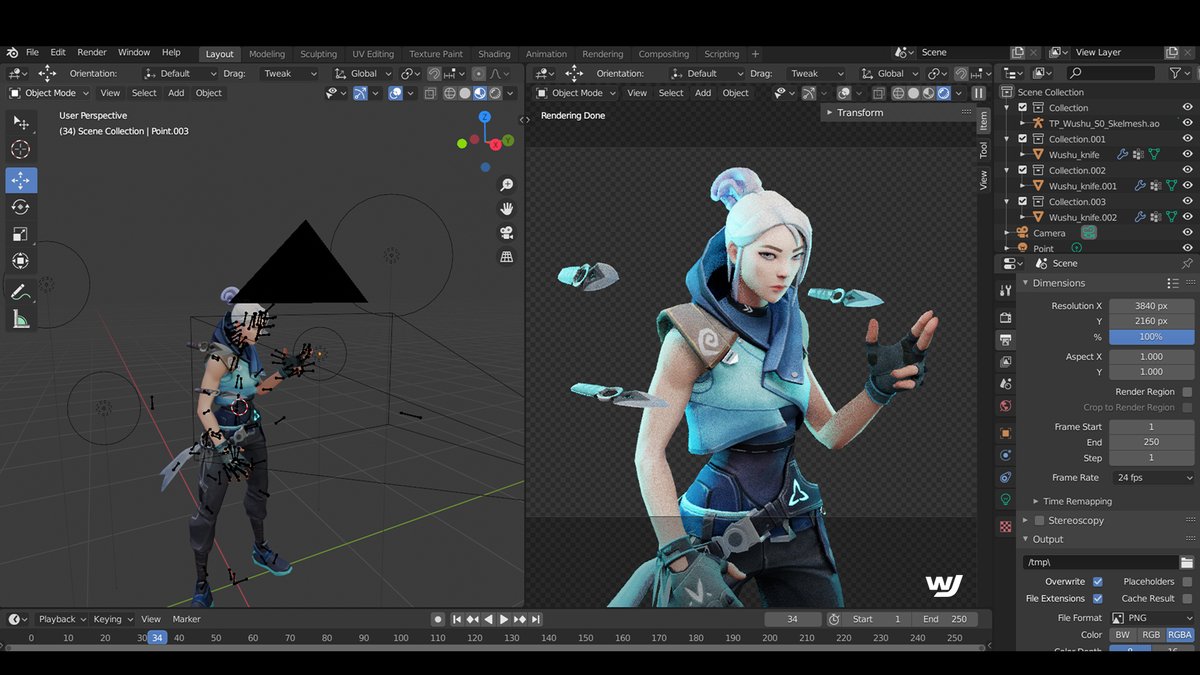Viewport: 1200px width, 675px height.
Task: Toggle Overwrite checkbox
Action: click(1098, 581)
